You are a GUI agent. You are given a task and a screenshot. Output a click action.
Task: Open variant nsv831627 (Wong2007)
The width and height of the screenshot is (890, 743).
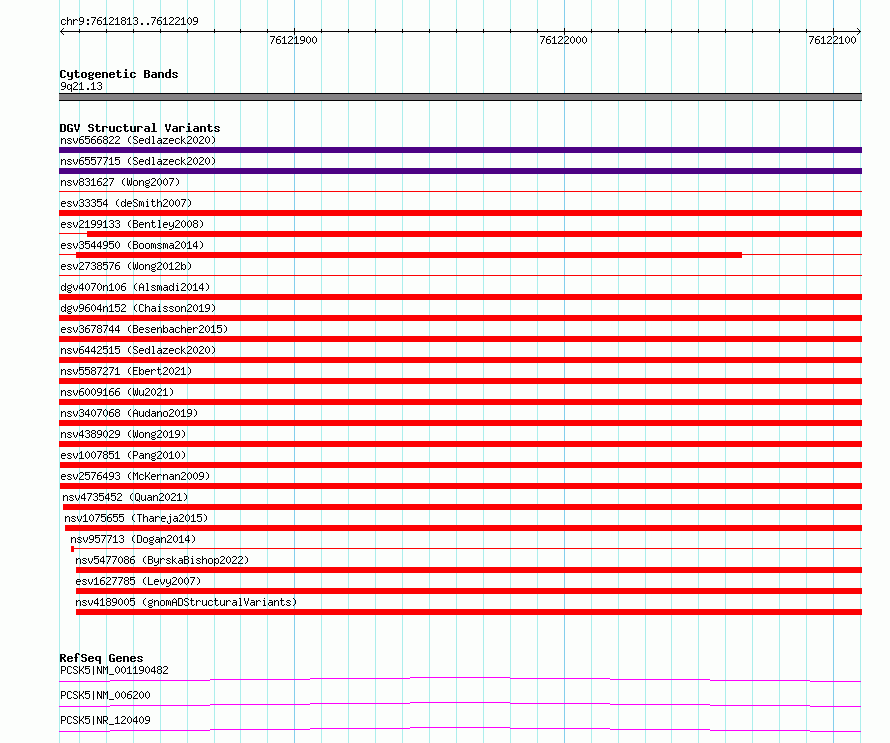120,182
